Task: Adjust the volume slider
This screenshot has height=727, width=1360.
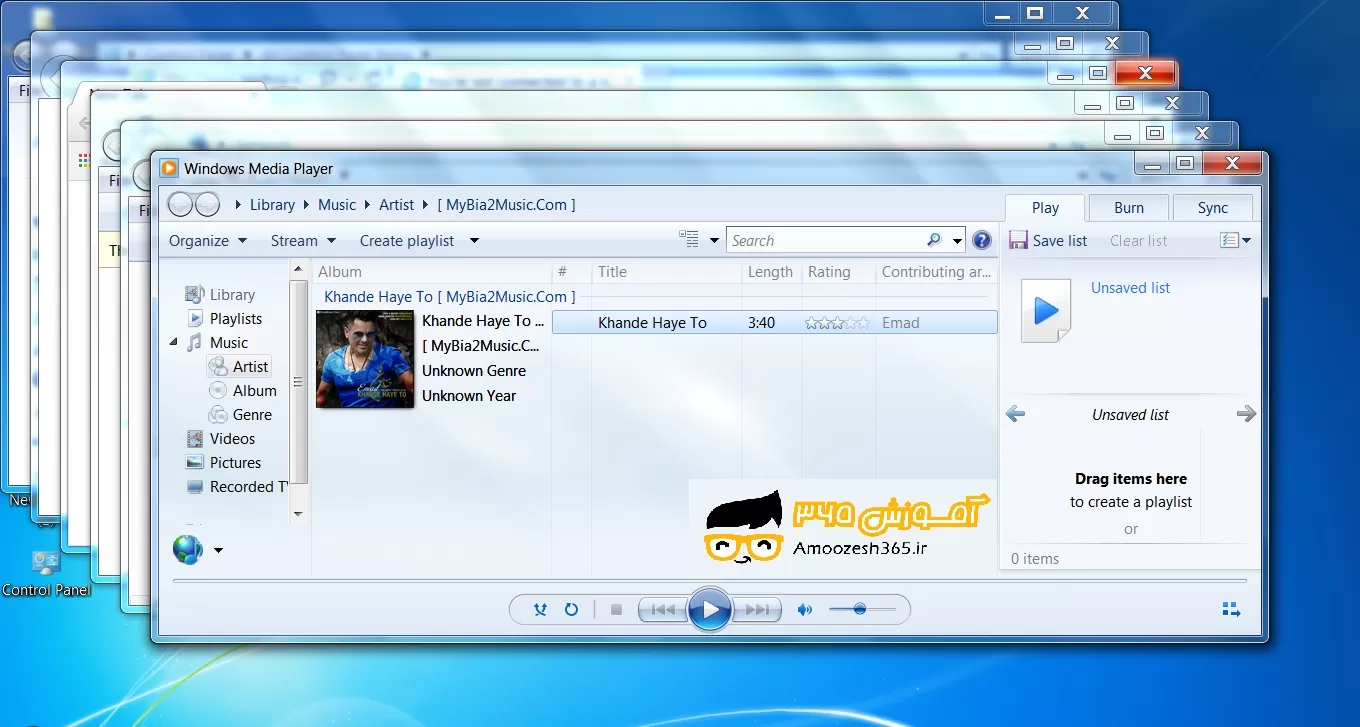Action: pyautogui.click(x=859, y=609)
